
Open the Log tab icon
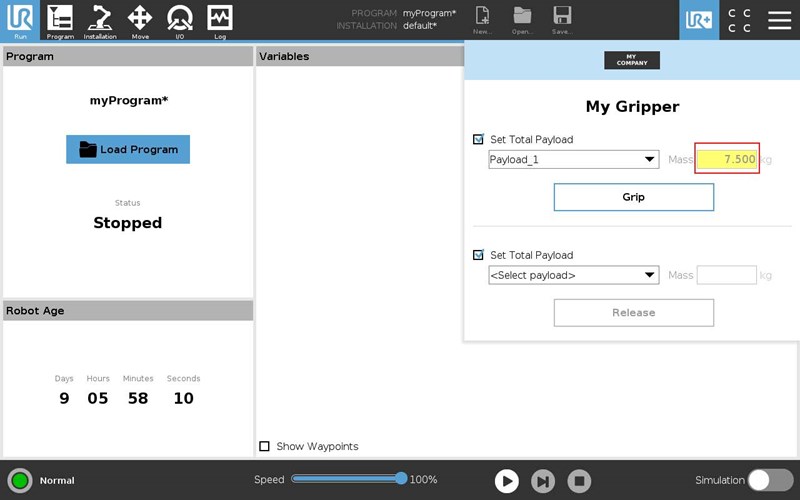coord(220,20)
